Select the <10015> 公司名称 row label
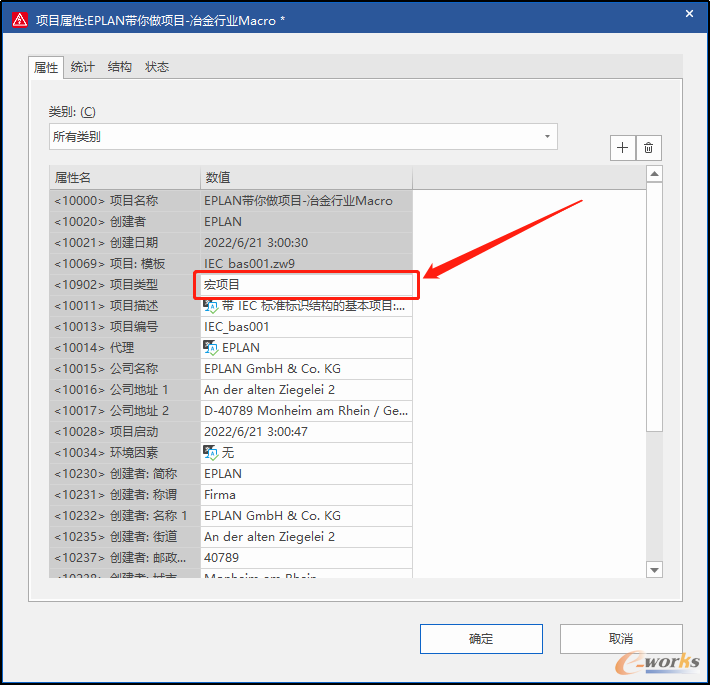 pos(125,369)
